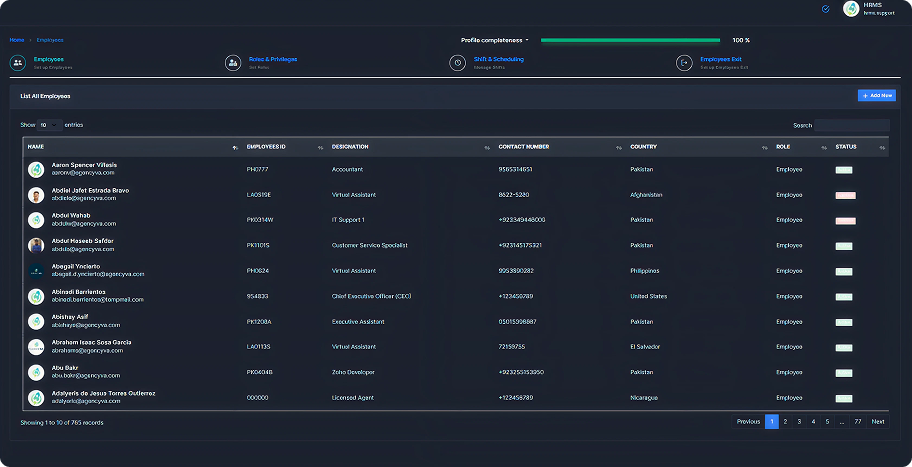Viewport: 912px width, 467px height.
Task: Click the Shift & Scheduling clock icon
Action: (x=457, y=62)
